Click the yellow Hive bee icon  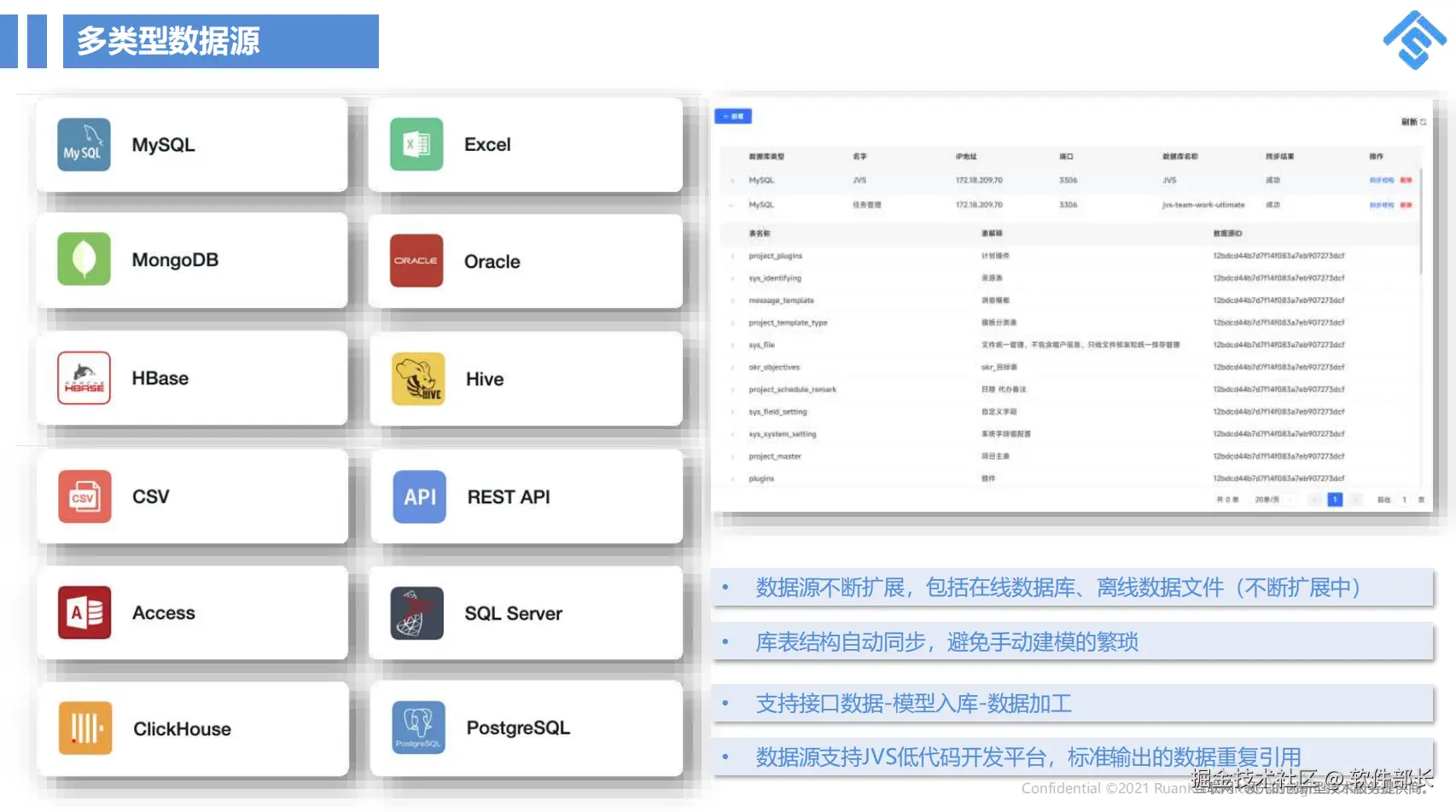[x=418, y=379]
